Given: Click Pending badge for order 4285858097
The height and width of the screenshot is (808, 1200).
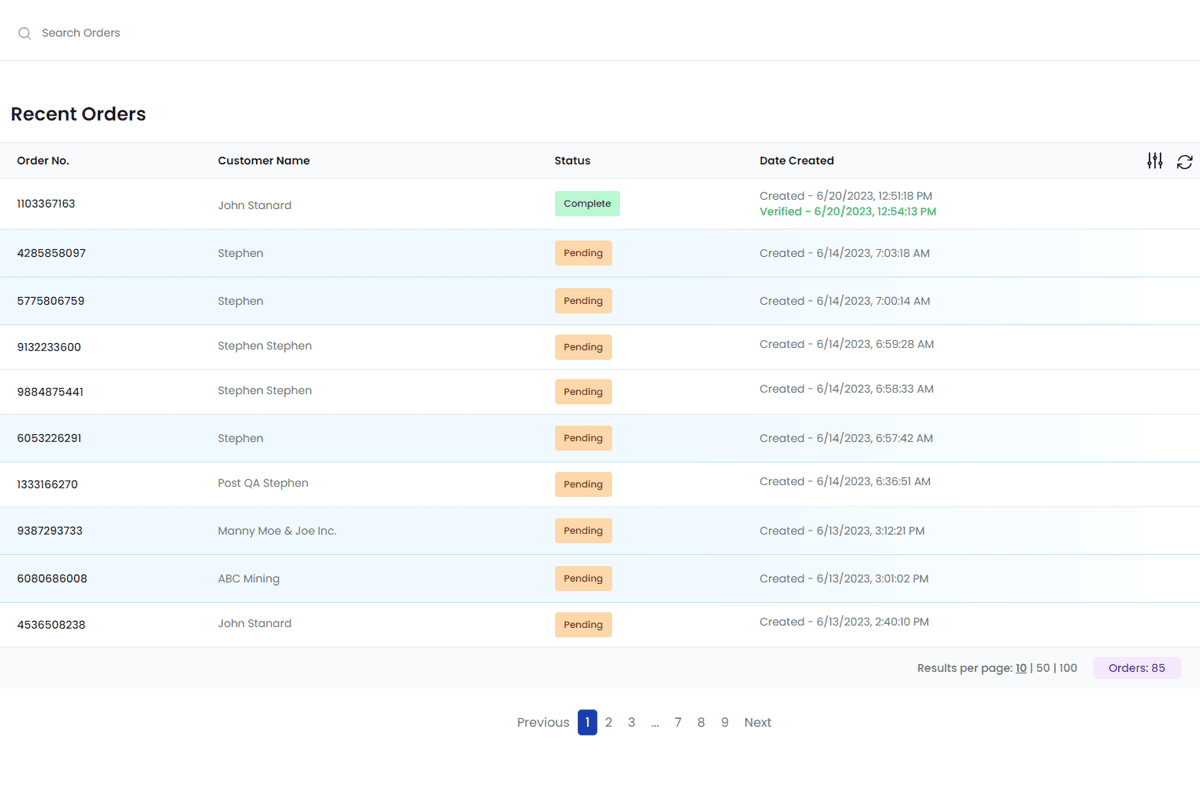Looking at the screenshot, I should tap(583, 253).
